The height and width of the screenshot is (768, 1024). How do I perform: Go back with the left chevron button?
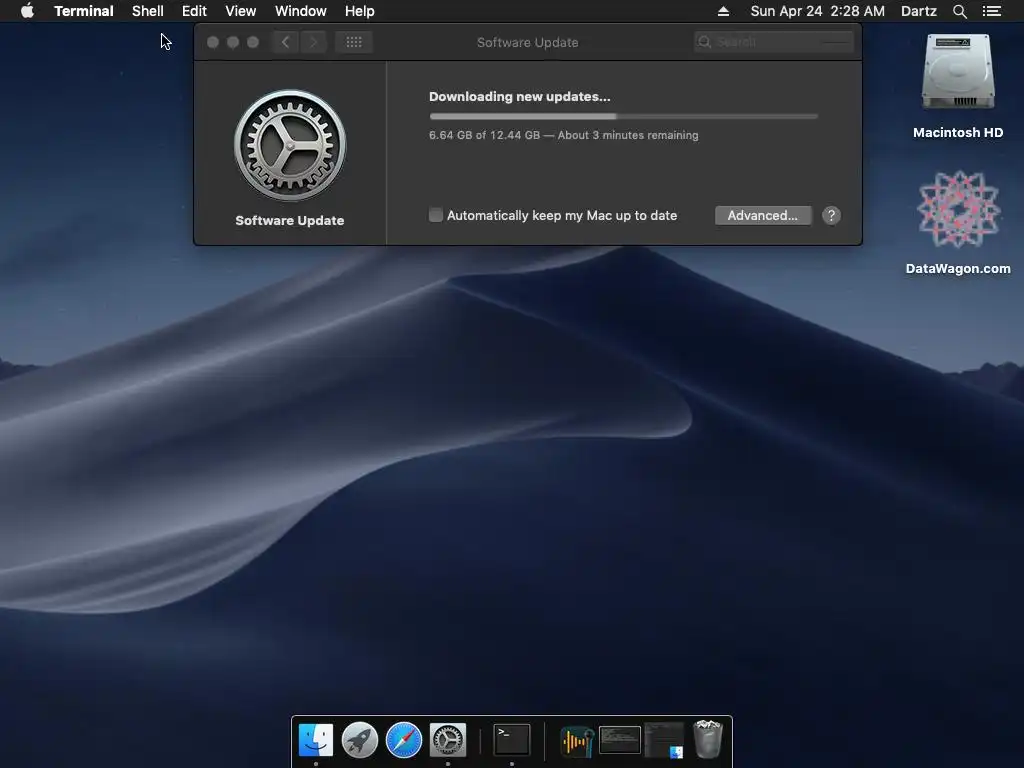click(285, 42)
